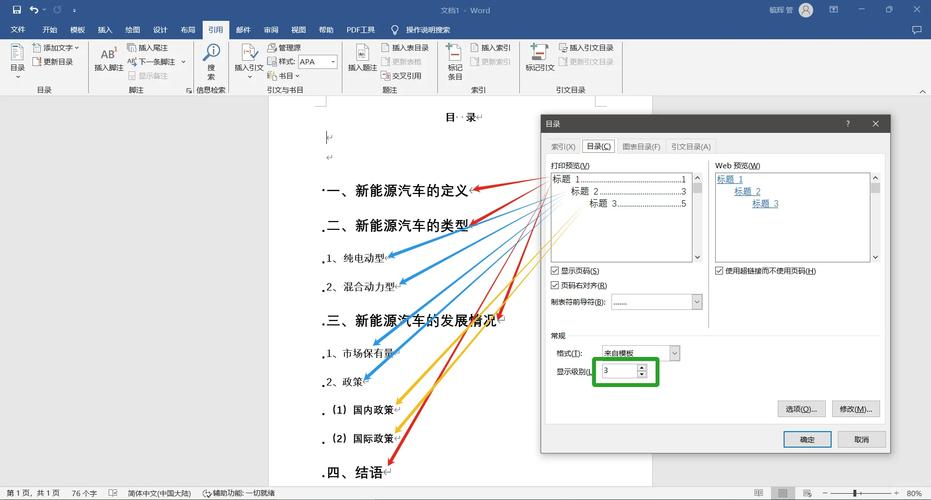
Task: Switch to the 图表目录 dialog tab
Action: 641,147
